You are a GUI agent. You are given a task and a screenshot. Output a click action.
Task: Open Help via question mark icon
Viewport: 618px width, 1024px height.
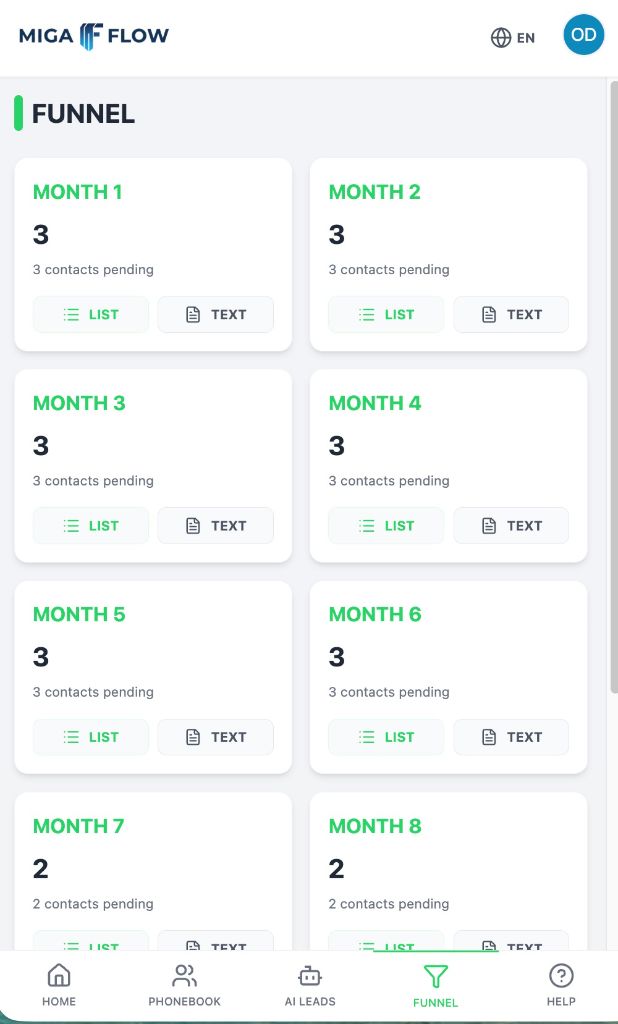561,974
